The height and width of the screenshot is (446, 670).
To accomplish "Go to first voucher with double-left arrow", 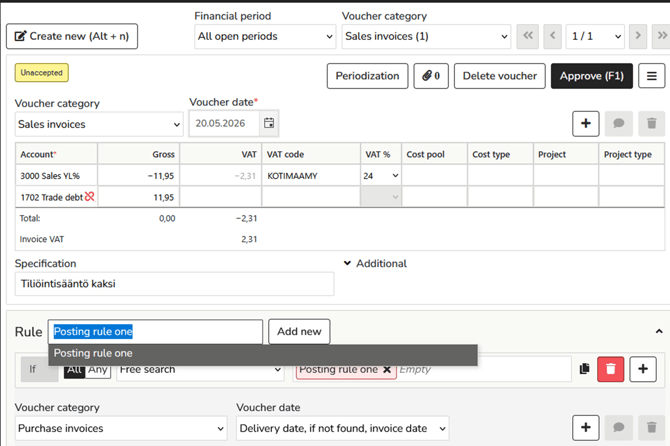I will [528, 36].
